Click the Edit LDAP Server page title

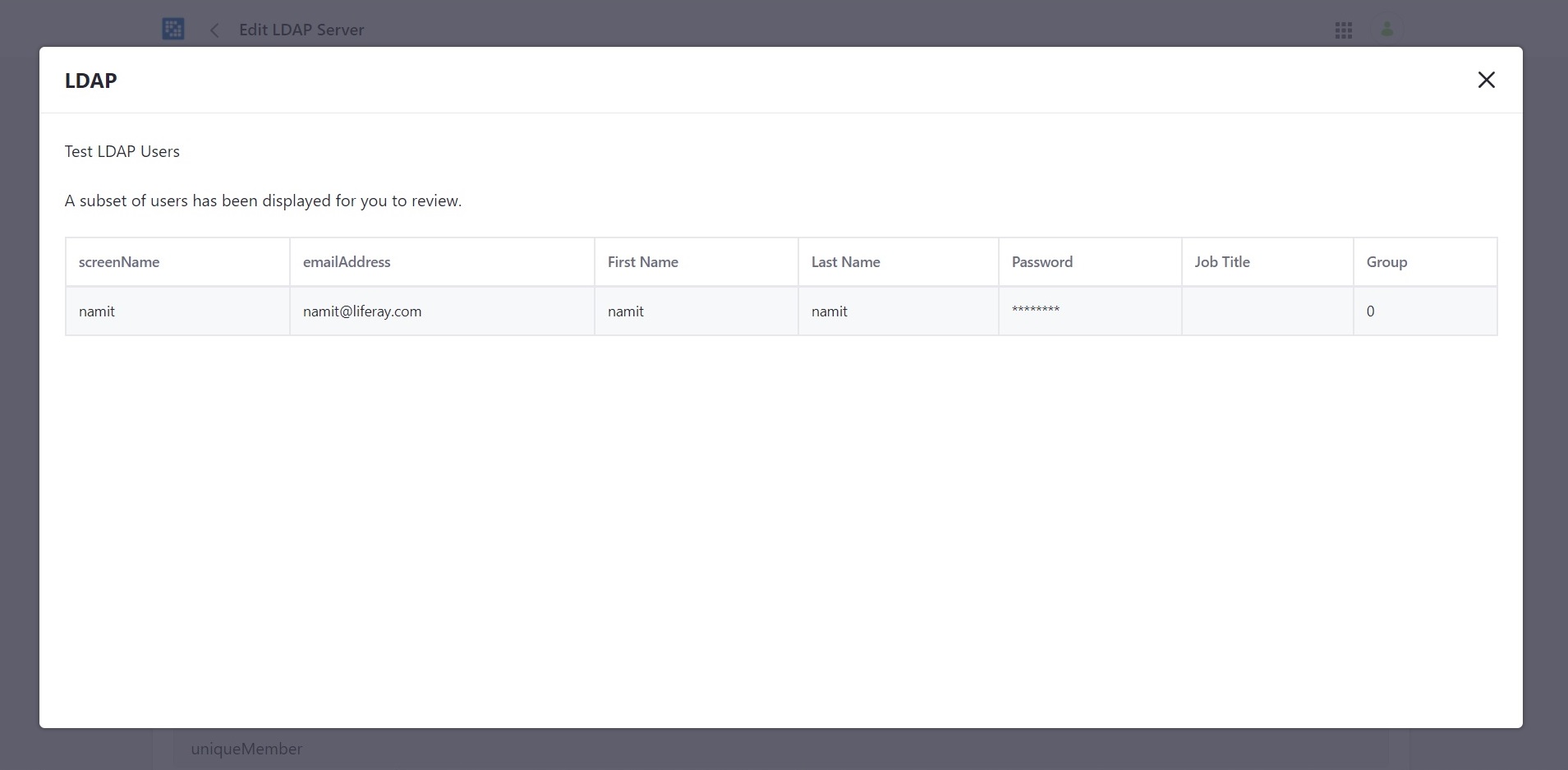click(x=301, y=30)
